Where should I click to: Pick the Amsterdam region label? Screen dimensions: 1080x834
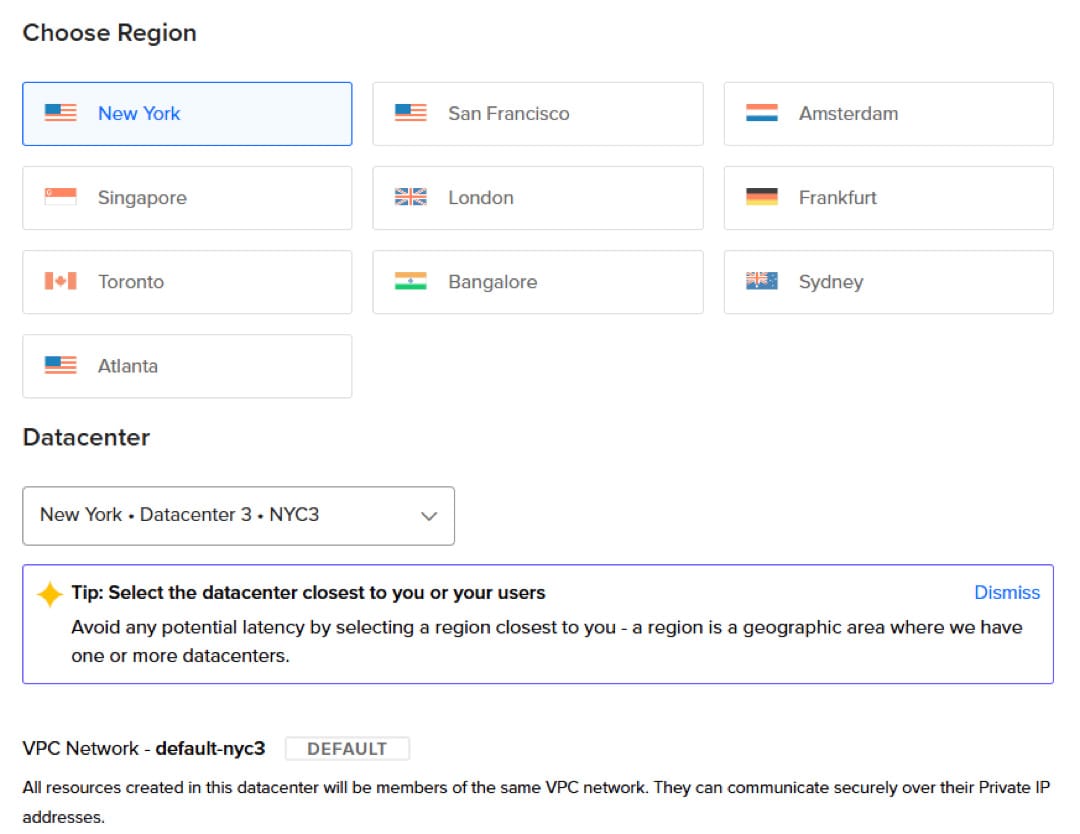848,114
